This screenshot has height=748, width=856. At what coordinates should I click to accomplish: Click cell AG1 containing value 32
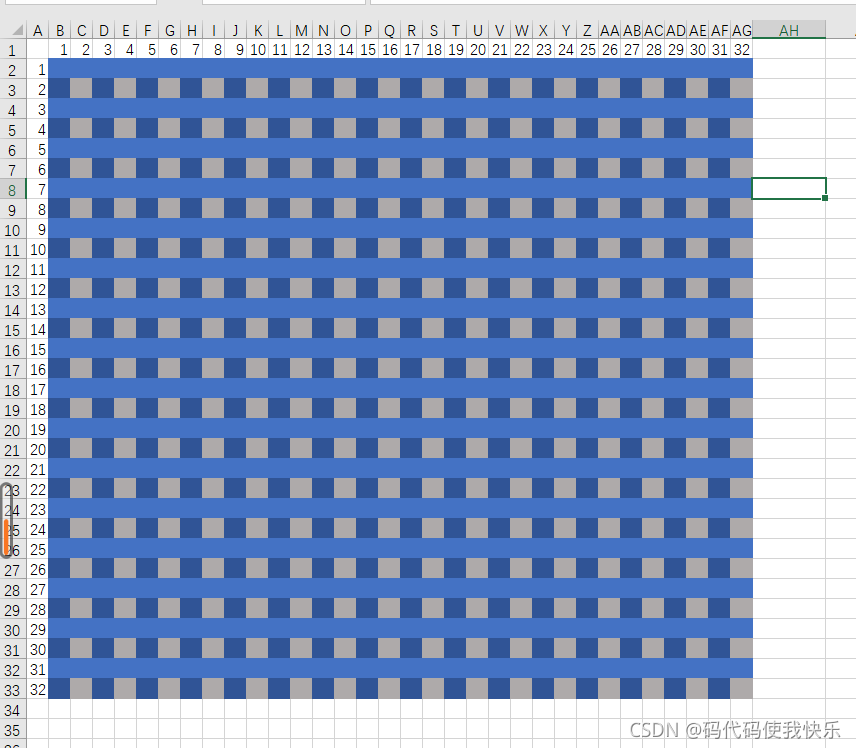[x=741, y=50]
